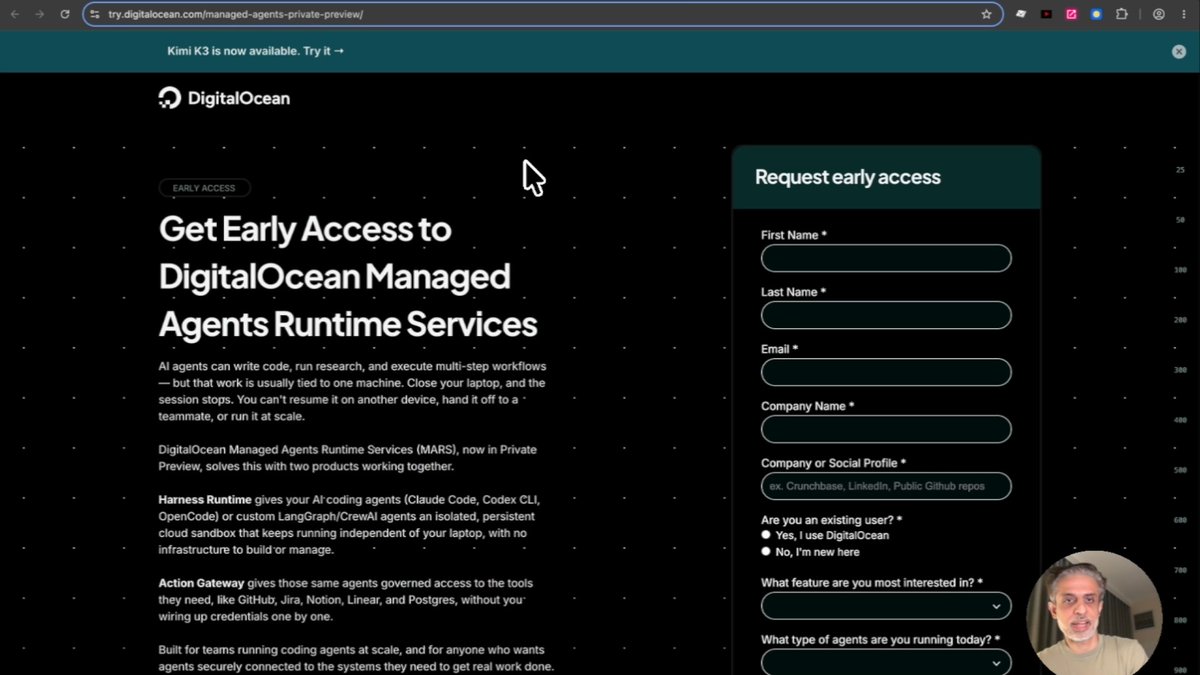This screenshot has width=1200, height=675.
Task: Open site info icon in address bar
Action: tap(95, 14)
